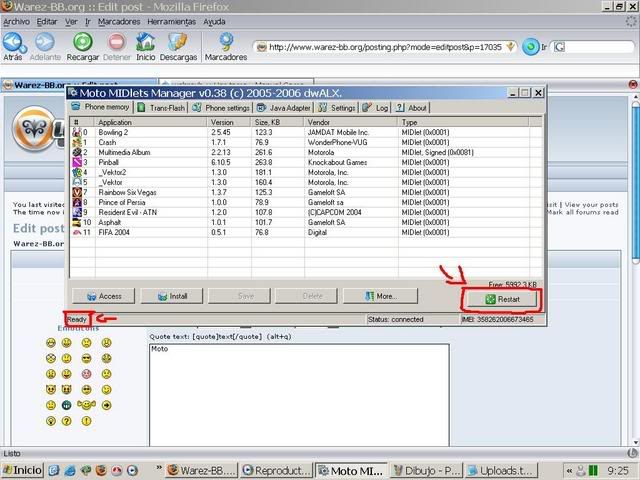Click the Rainbow Six Vegas row icon
The height and width of the screenshot is (480, 640).
pyautogui.click(x=77, y=192)
